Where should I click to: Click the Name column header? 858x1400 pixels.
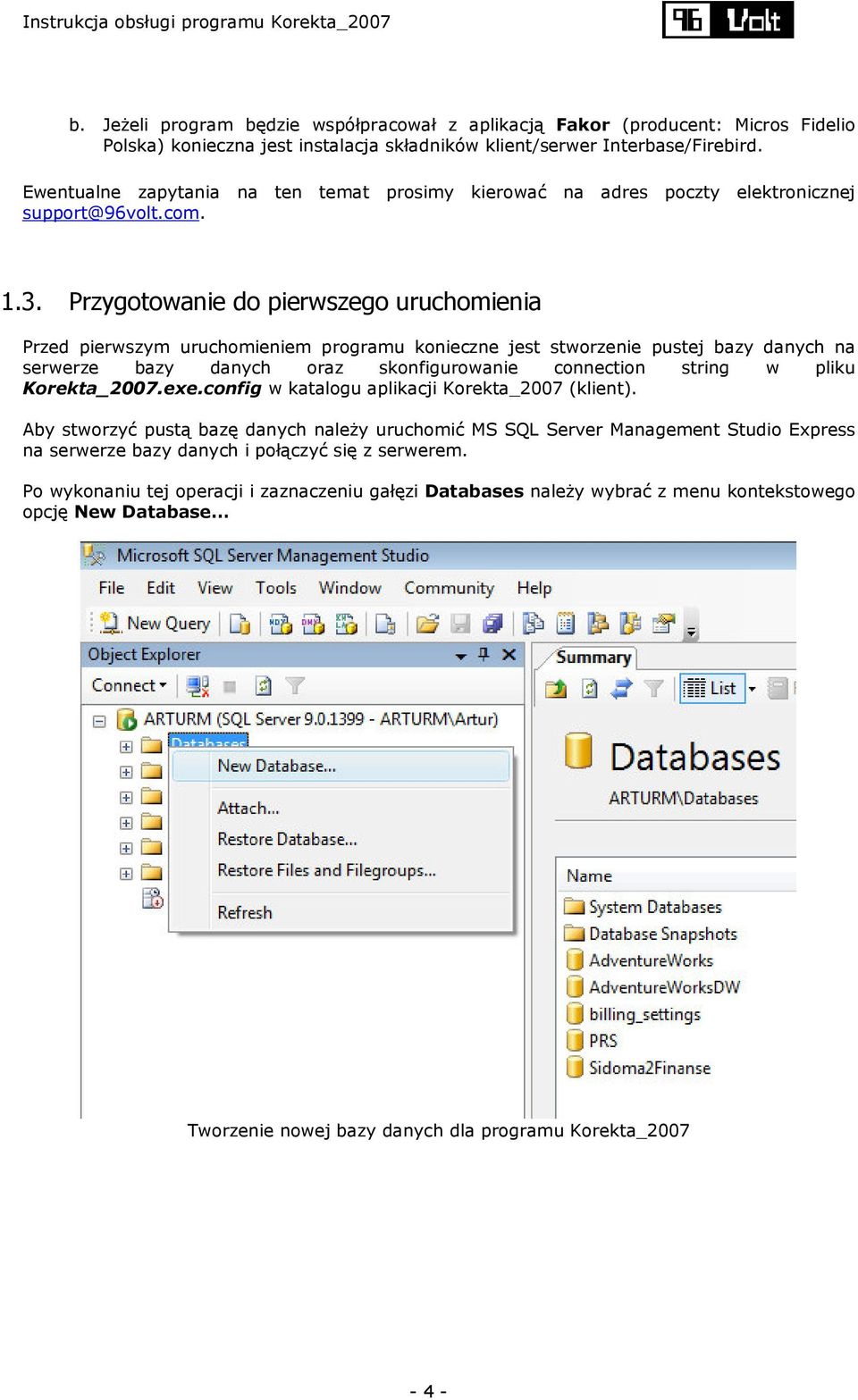click(675, 876)
